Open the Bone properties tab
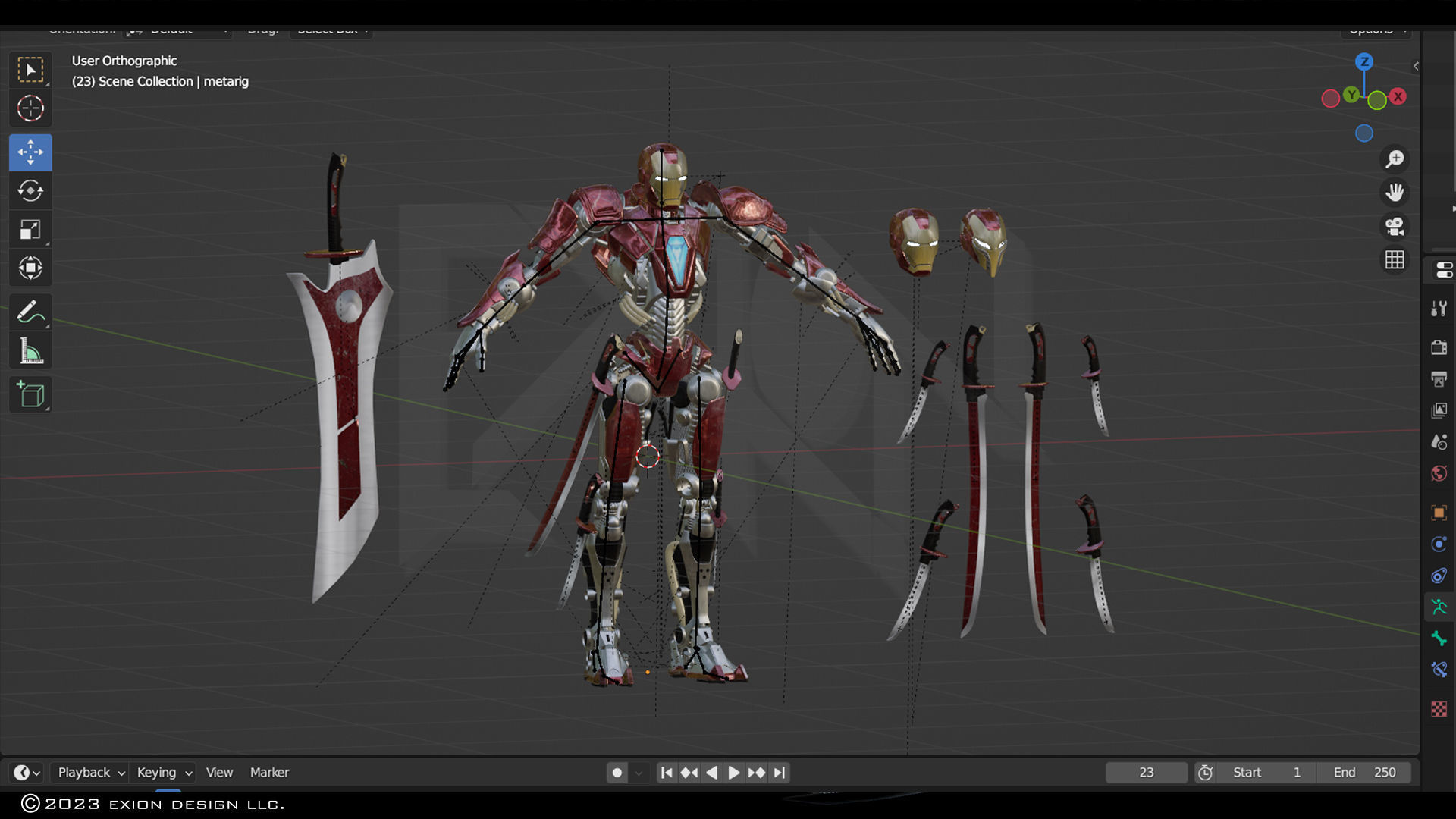 pos(1439,639)
